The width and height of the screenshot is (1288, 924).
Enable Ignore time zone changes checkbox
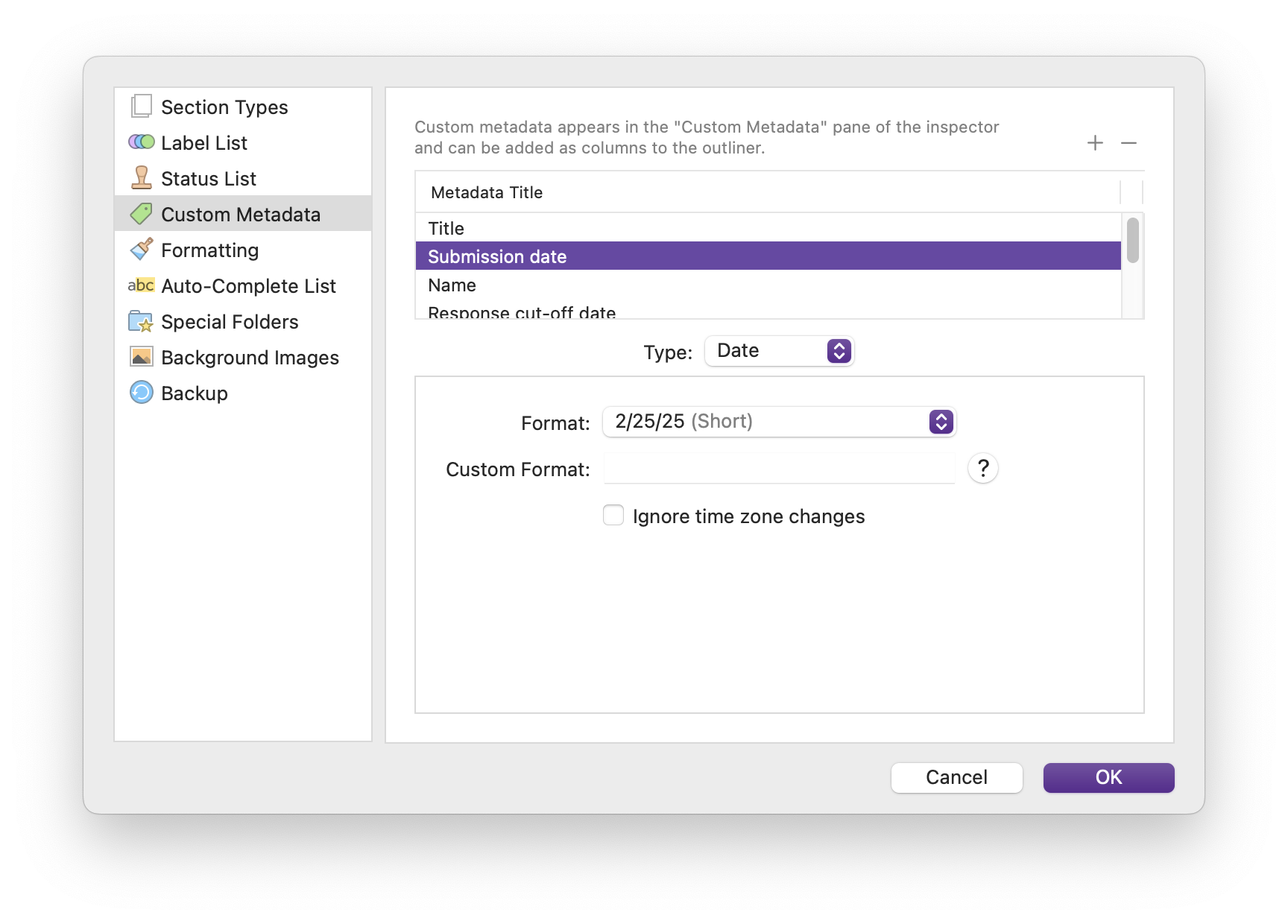613,516
